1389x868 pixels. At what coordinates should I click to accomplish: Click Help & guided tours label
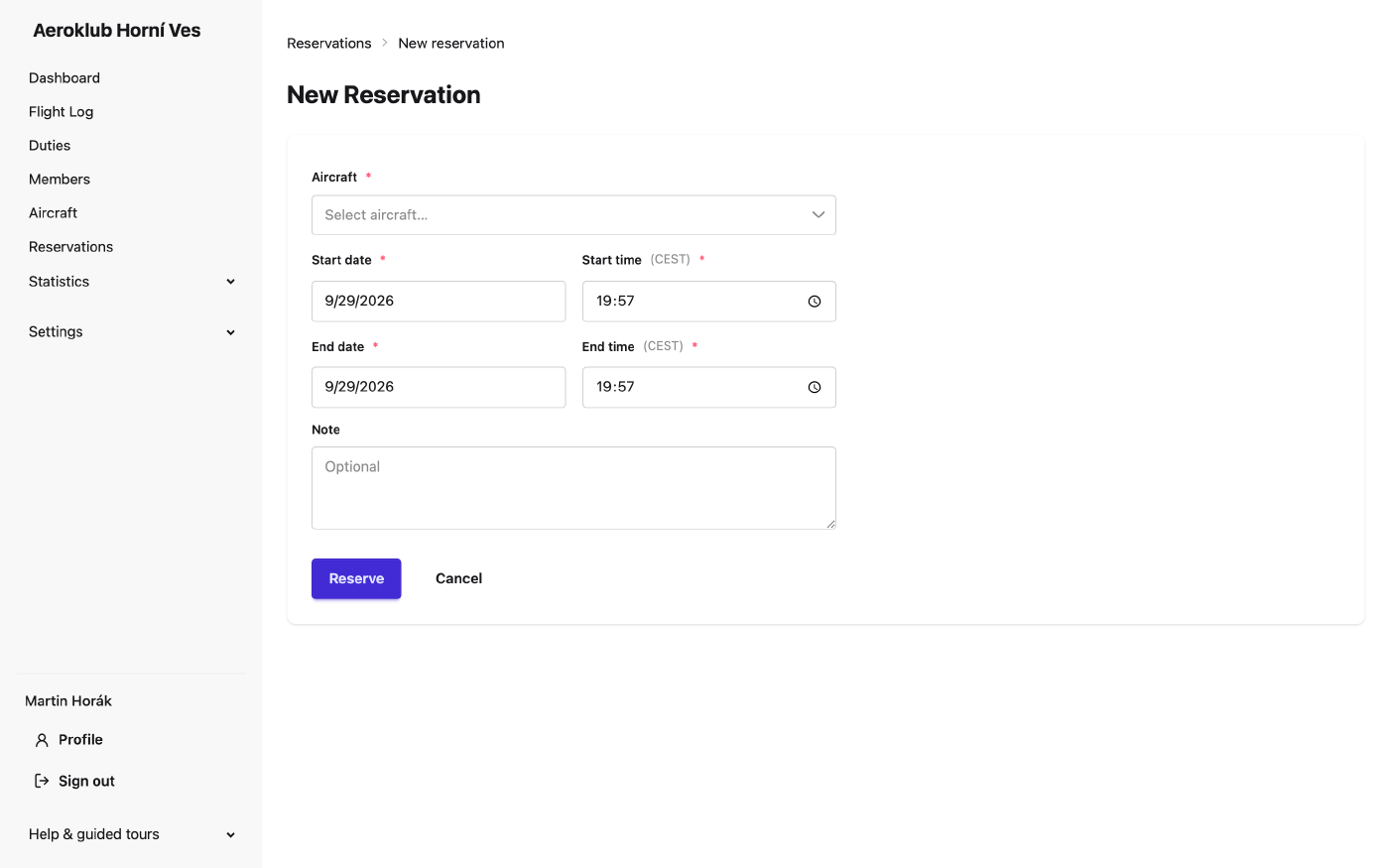point(94,834)
